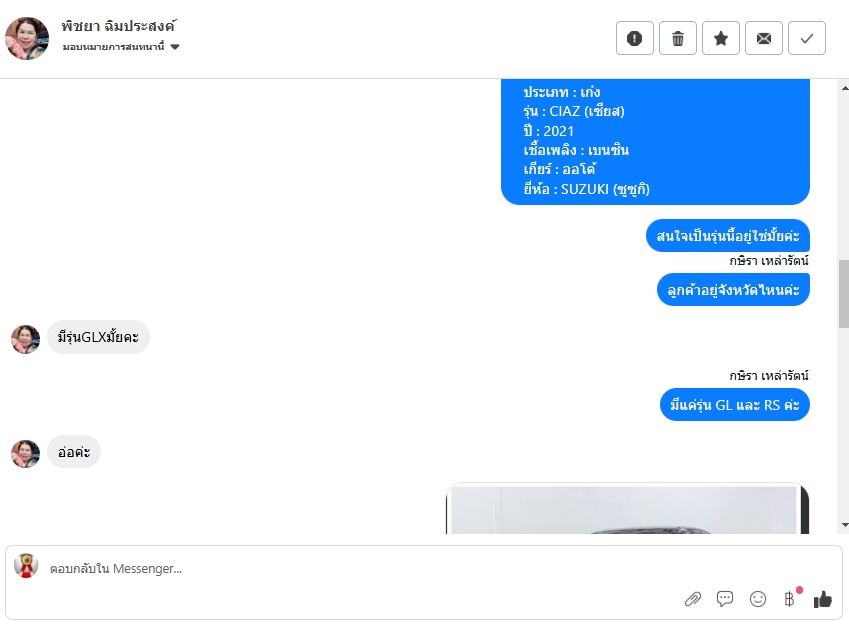Click the page avatar beside reply box
849x630 pixels.
(26, 566)
